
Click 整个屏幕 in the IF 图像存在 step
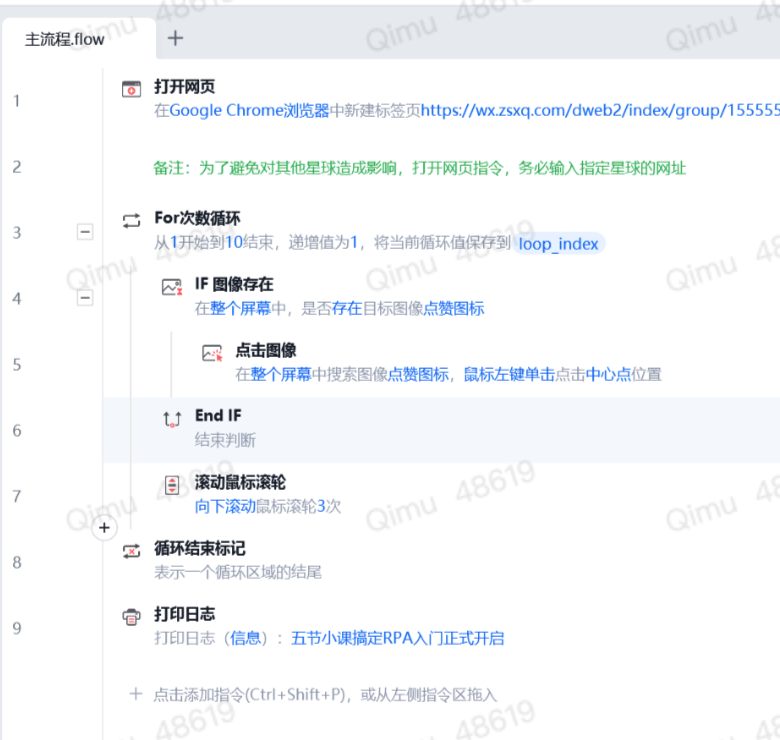[240, 308]
